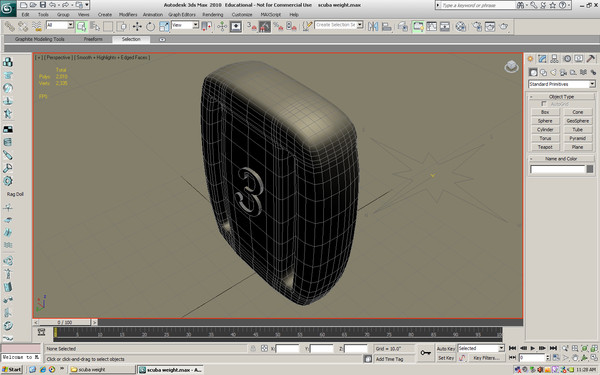The image size is (600, 375).
Task: Click the ViewCube in the viewport
Action: tap(511, 67)
